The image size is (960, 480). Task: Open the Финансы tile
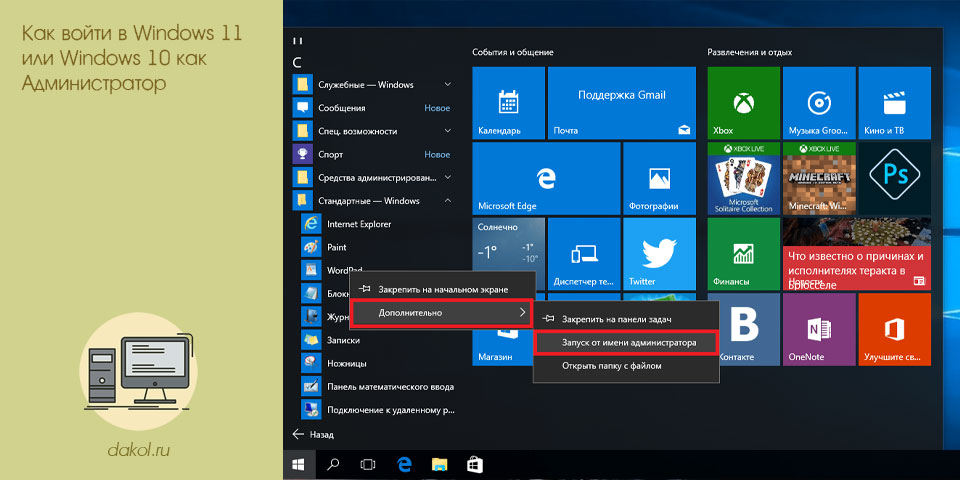(x=743, y=253)
